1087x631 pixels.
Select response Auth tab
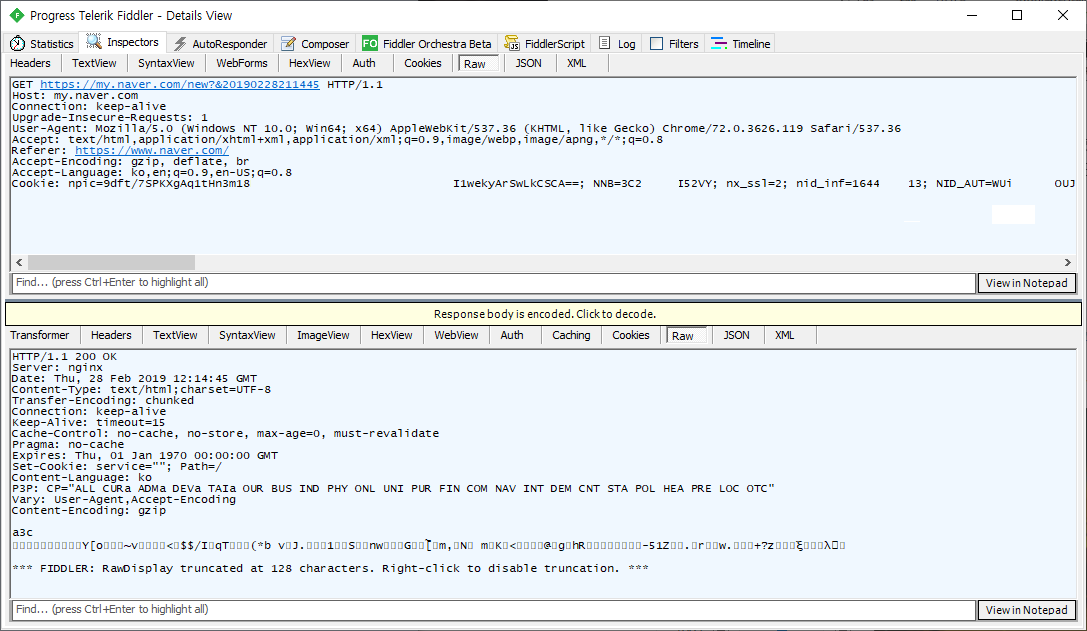click(x=512, y=335)
